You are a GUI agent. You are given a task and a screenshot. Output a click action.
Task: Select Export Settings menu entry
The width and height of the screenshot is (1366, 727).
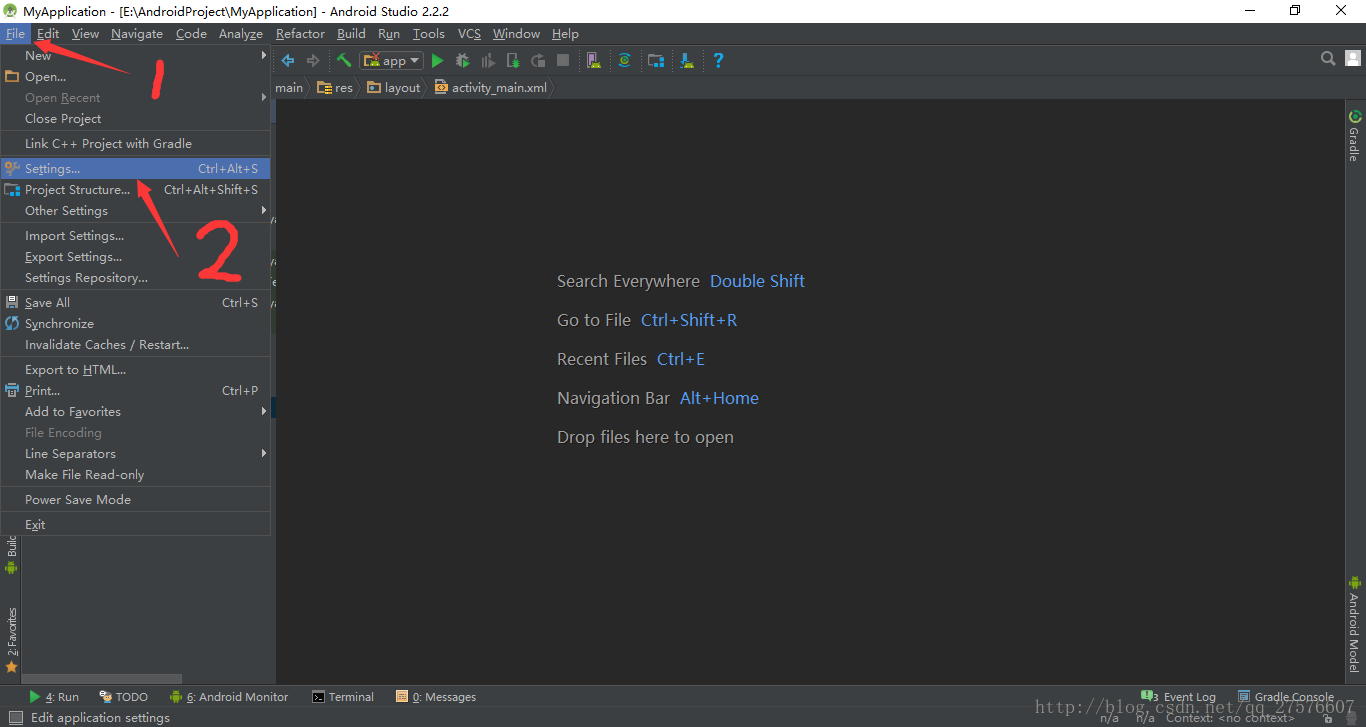(135, 256)
